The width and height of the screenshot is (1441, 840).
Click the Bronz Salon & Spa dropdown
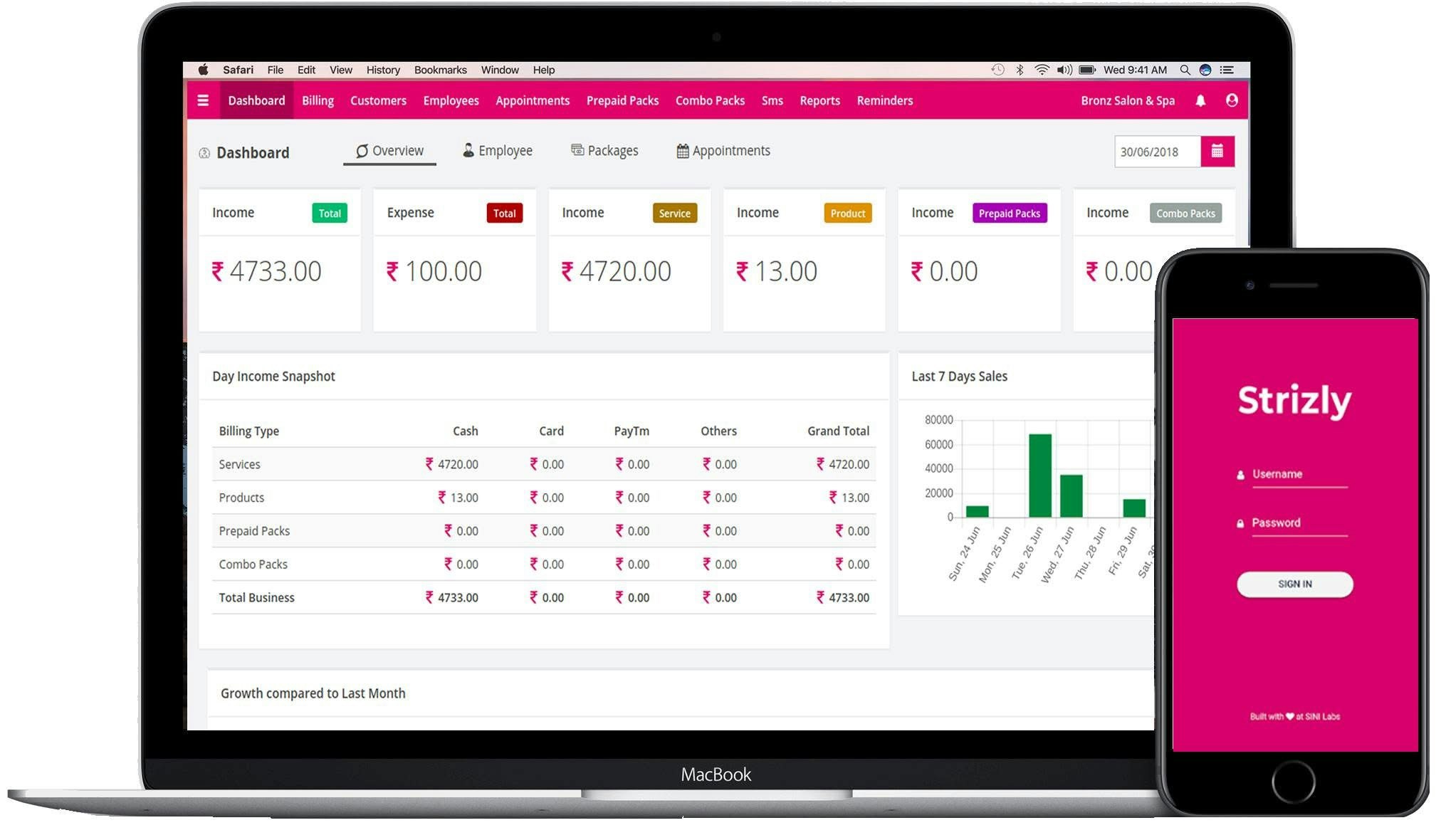click(1127, 100)
